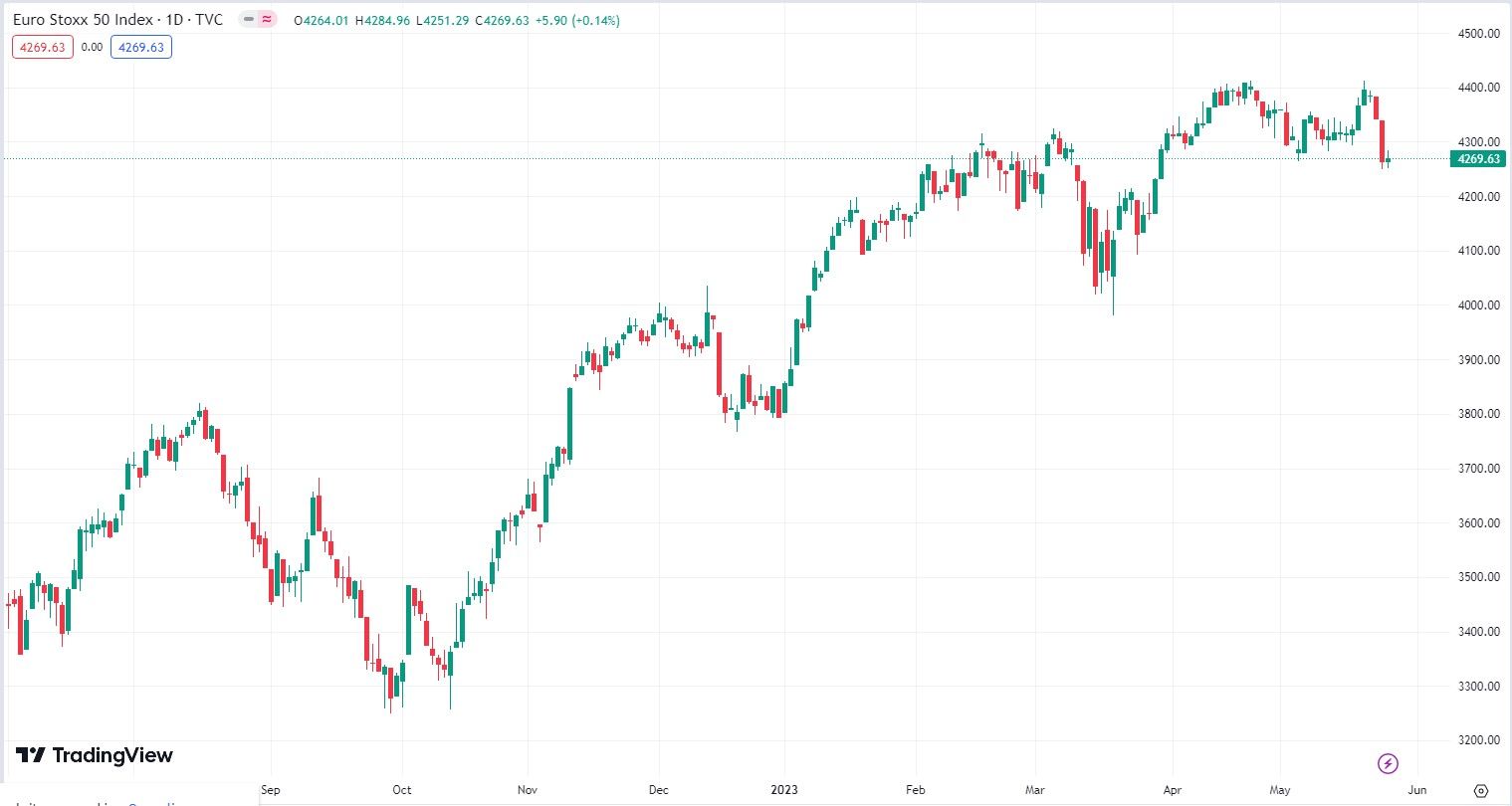Click the Apr label on time axis
This screenshot has width=1512, height=806.
(1172, 790)
